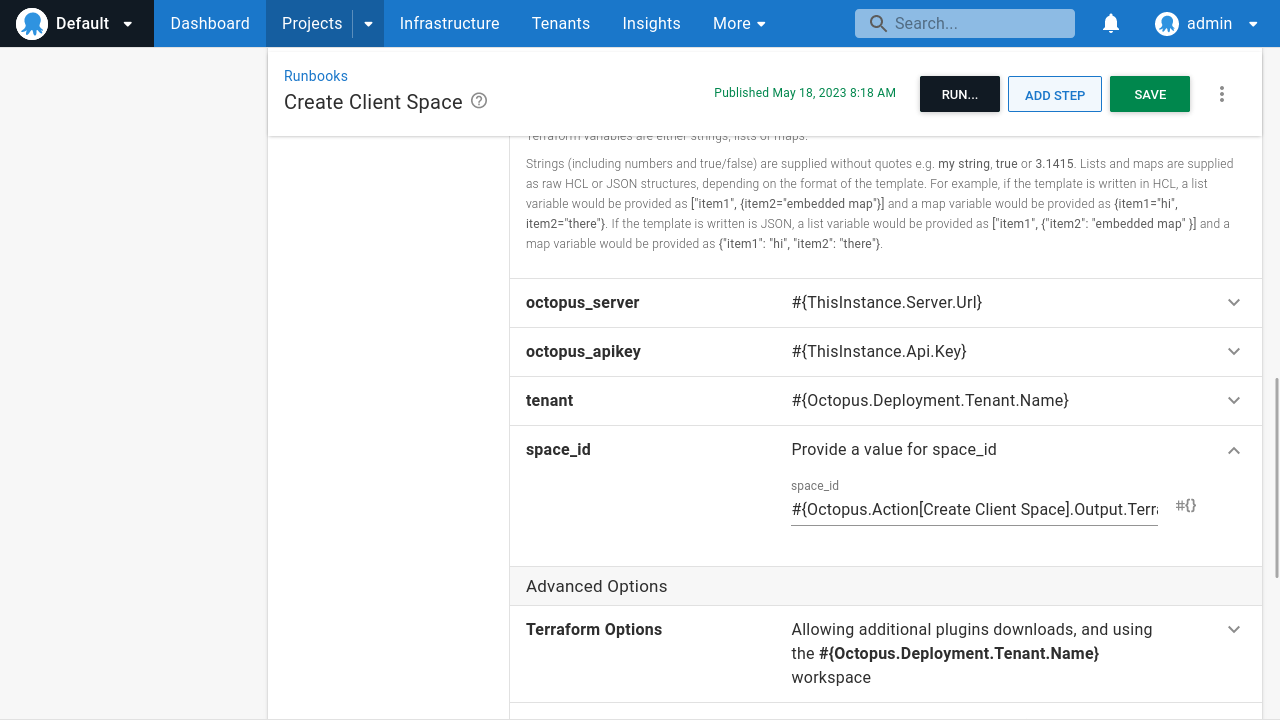Insert a variable using the #{} icon
Screen dimensions: 1280x720
1185,506
